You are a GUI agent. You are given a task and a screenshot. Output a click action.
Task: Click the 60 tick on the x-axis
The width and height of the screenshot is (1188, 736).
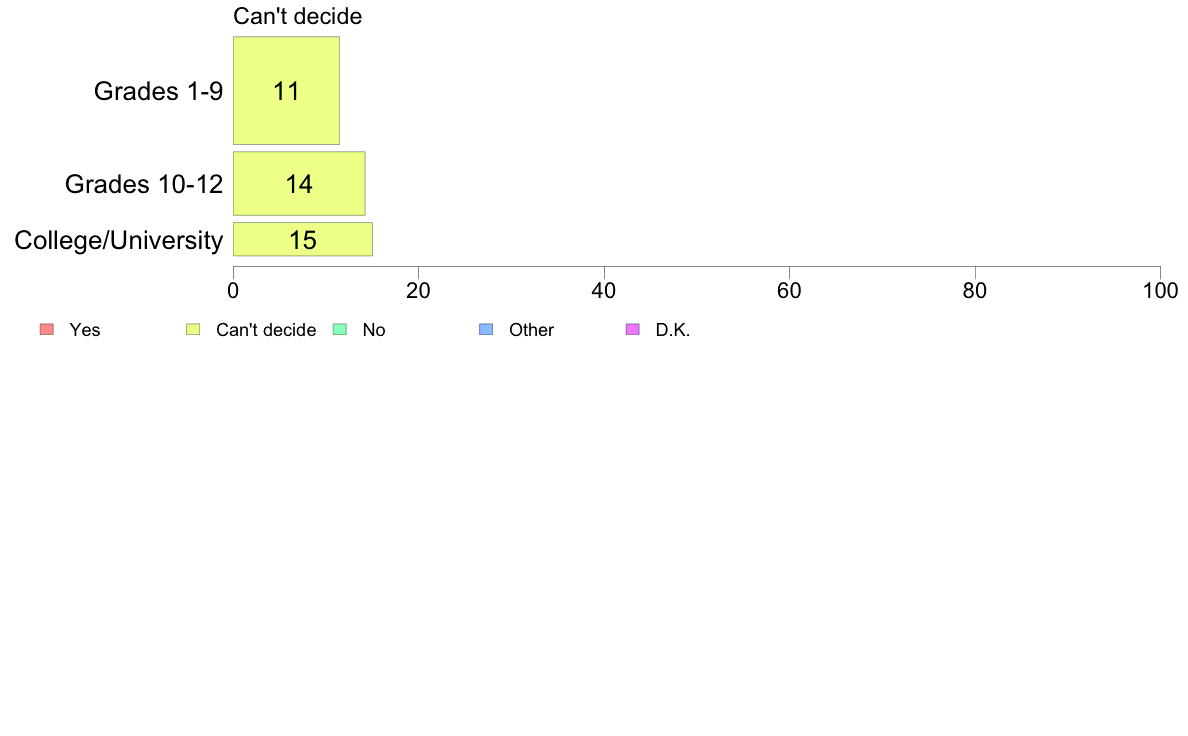[x=789, y=290]
